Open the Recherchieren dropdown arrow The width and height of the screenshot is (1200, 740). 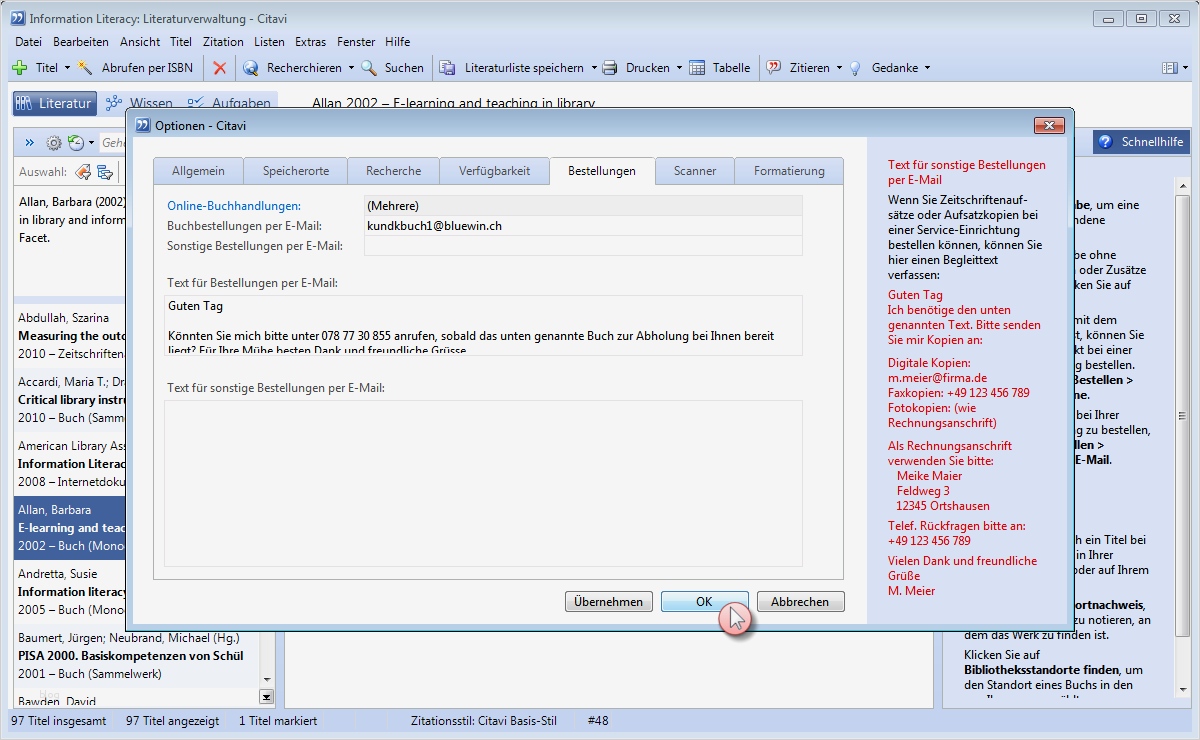(351, 68)
